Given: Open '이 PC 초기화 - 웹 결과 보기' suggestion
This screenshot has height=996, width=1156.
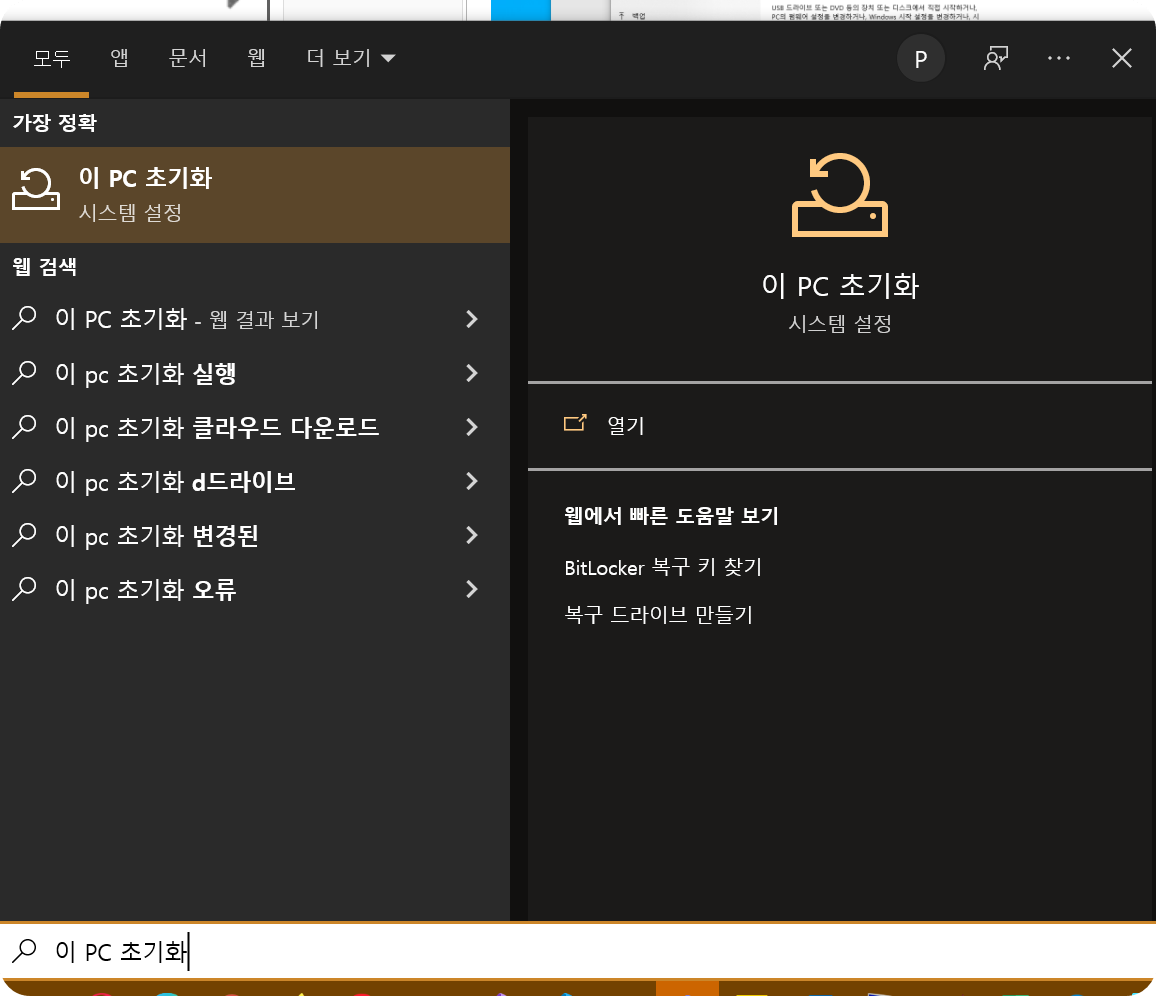Looking at the screenshot, I should 254,319.
